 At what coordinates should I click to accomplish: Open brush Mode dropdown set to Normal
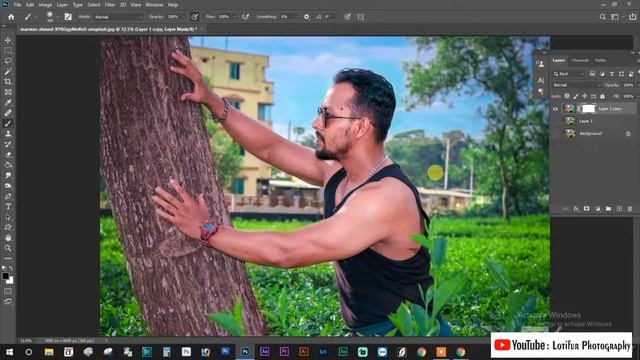118,17
